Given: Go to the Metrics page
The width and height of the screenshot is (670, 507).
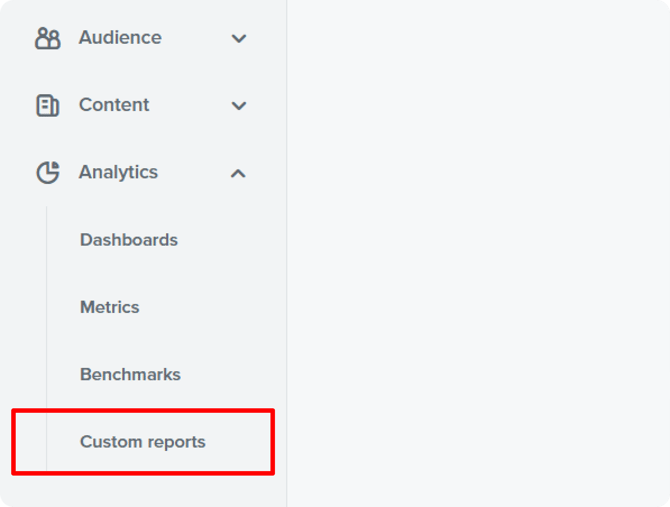Looking at the screenshot, I should click(110, 307).
